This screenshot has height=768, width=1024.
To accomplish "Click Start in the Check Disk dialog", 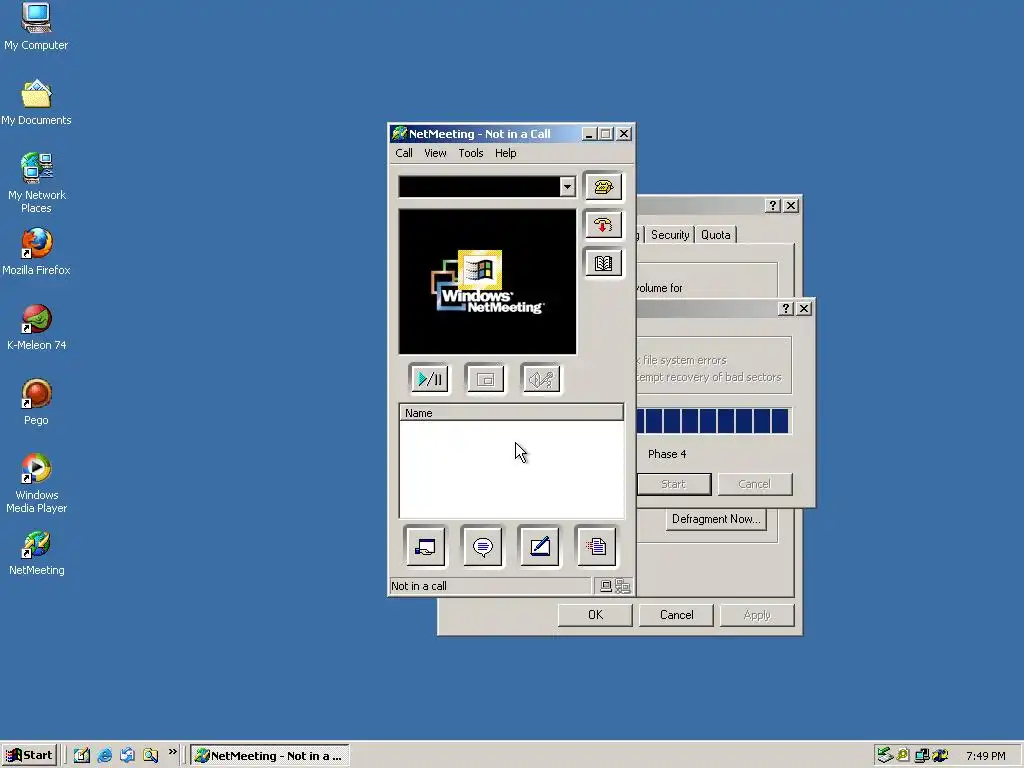I will 673,484.
